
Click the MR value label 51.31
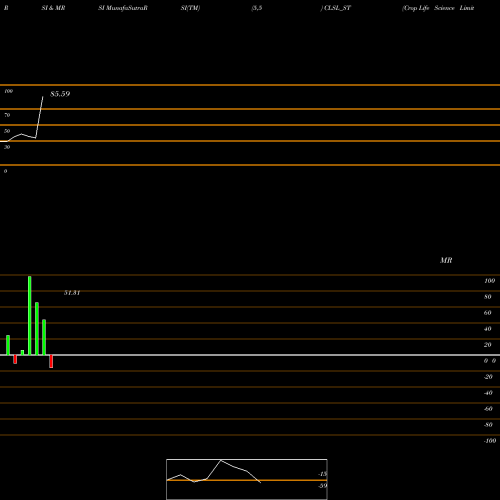[72, 293]
